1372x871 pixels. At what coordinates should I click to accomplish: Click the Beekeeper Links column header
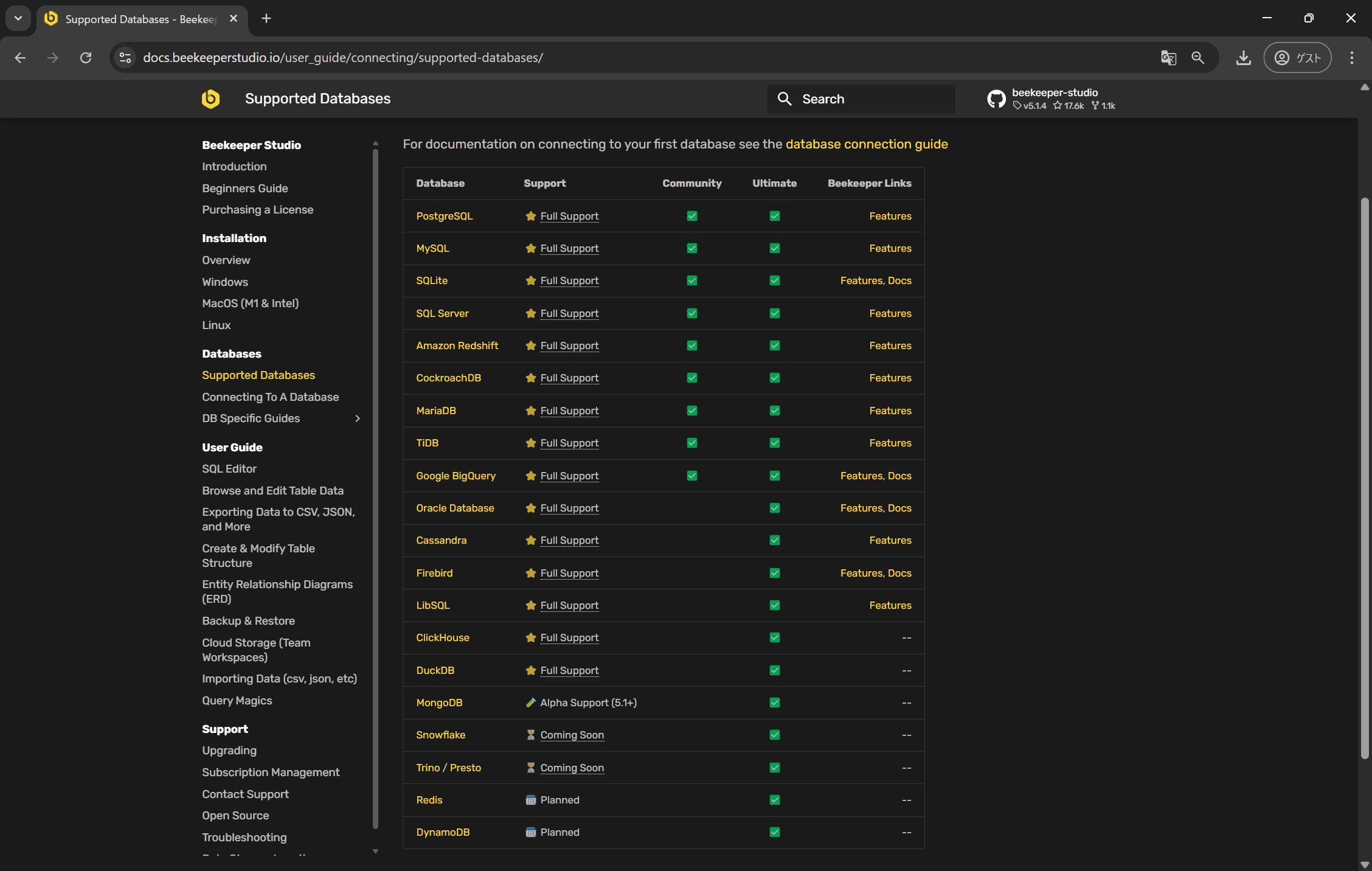(x=870, y=183)
